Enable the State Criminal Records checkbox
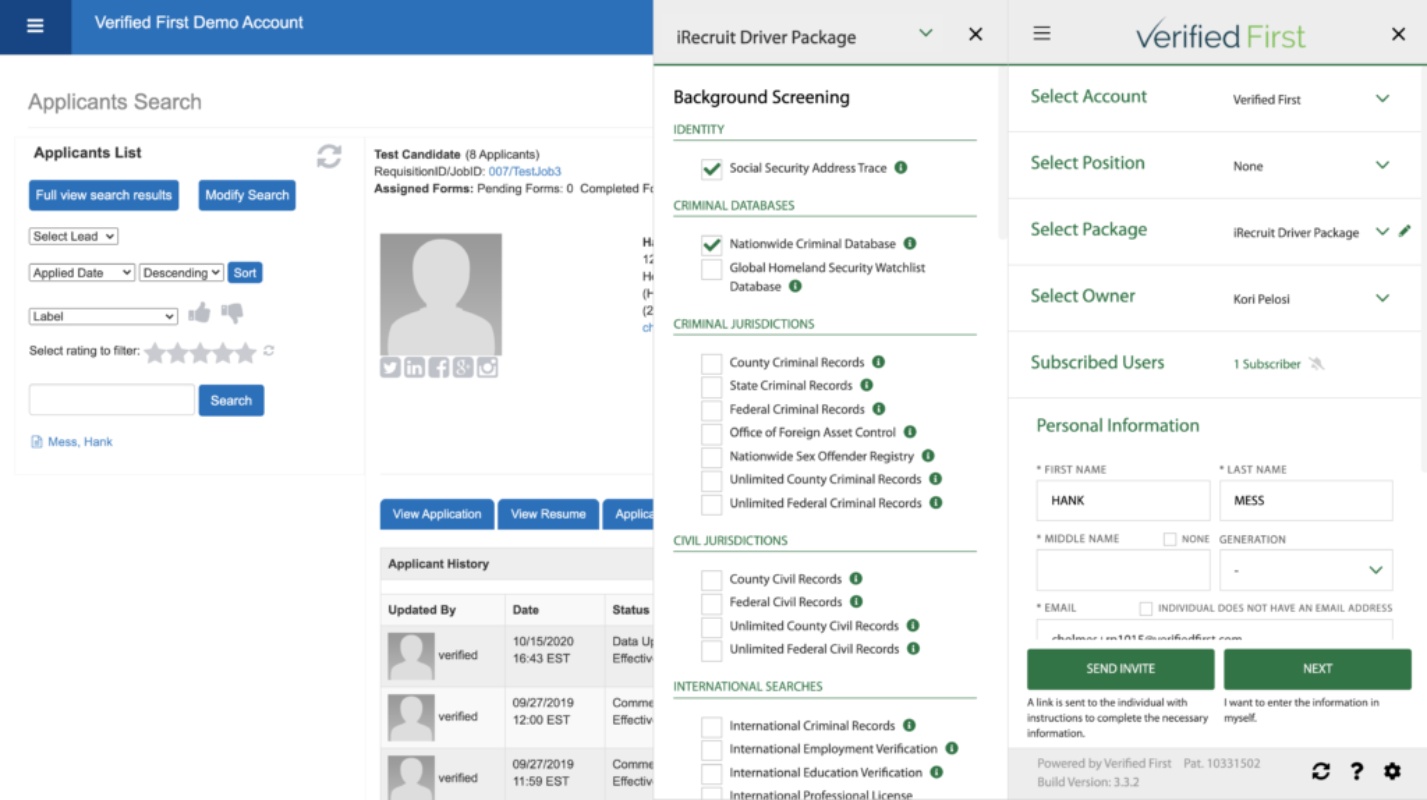Image resolution: width=1427 pixels, height=800 pixels. click(x=711, y=386)
